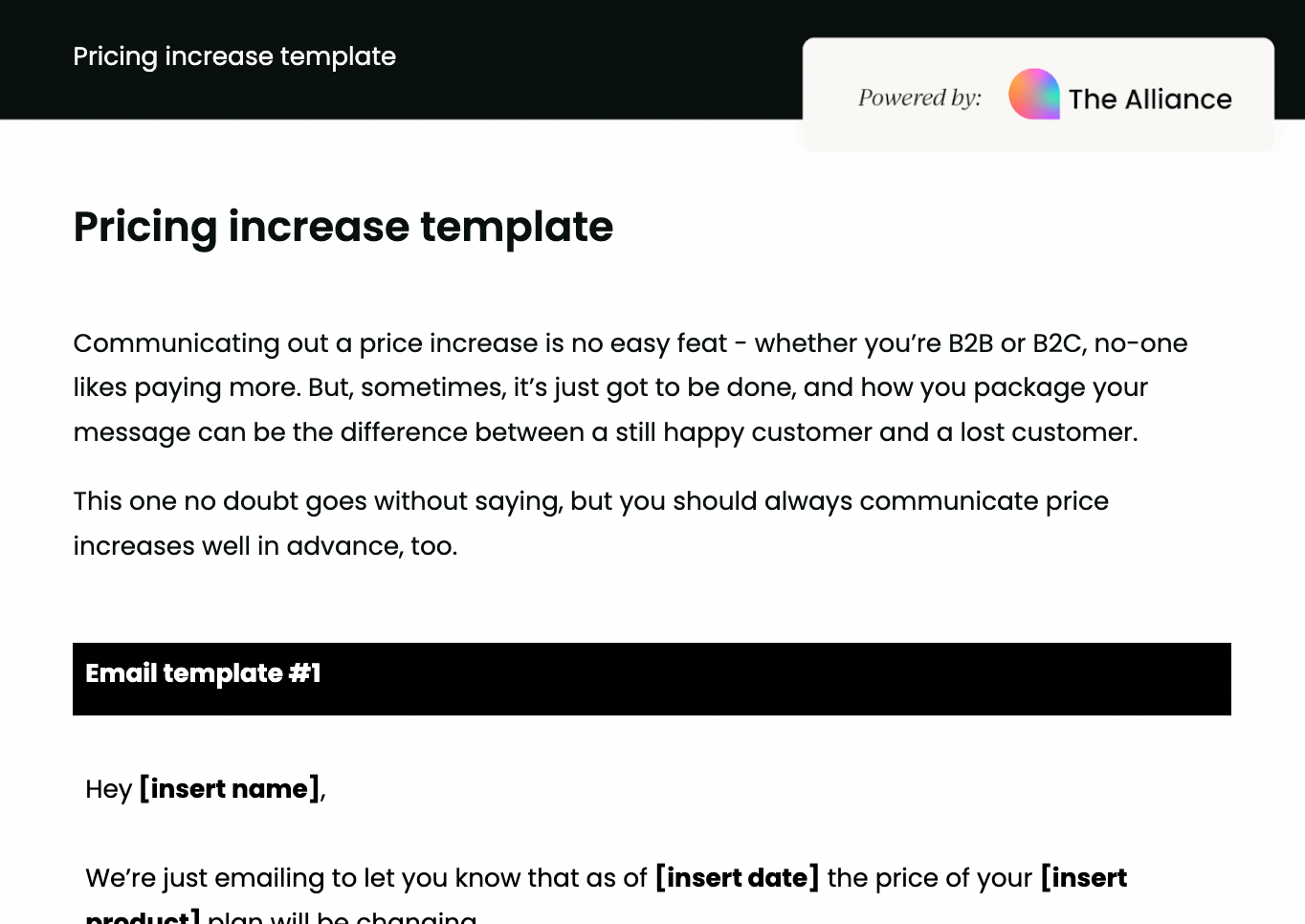Click the word "B2B" in the intro
The height and width of the screenshot is (924, 1305).
[x=970, y=343]
